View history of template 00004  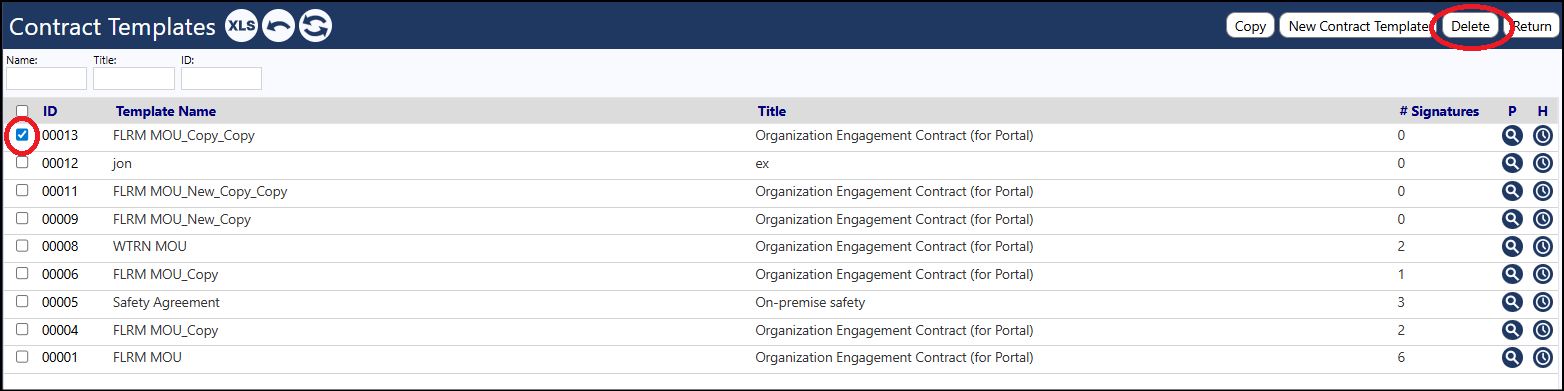pos(1543,330)
